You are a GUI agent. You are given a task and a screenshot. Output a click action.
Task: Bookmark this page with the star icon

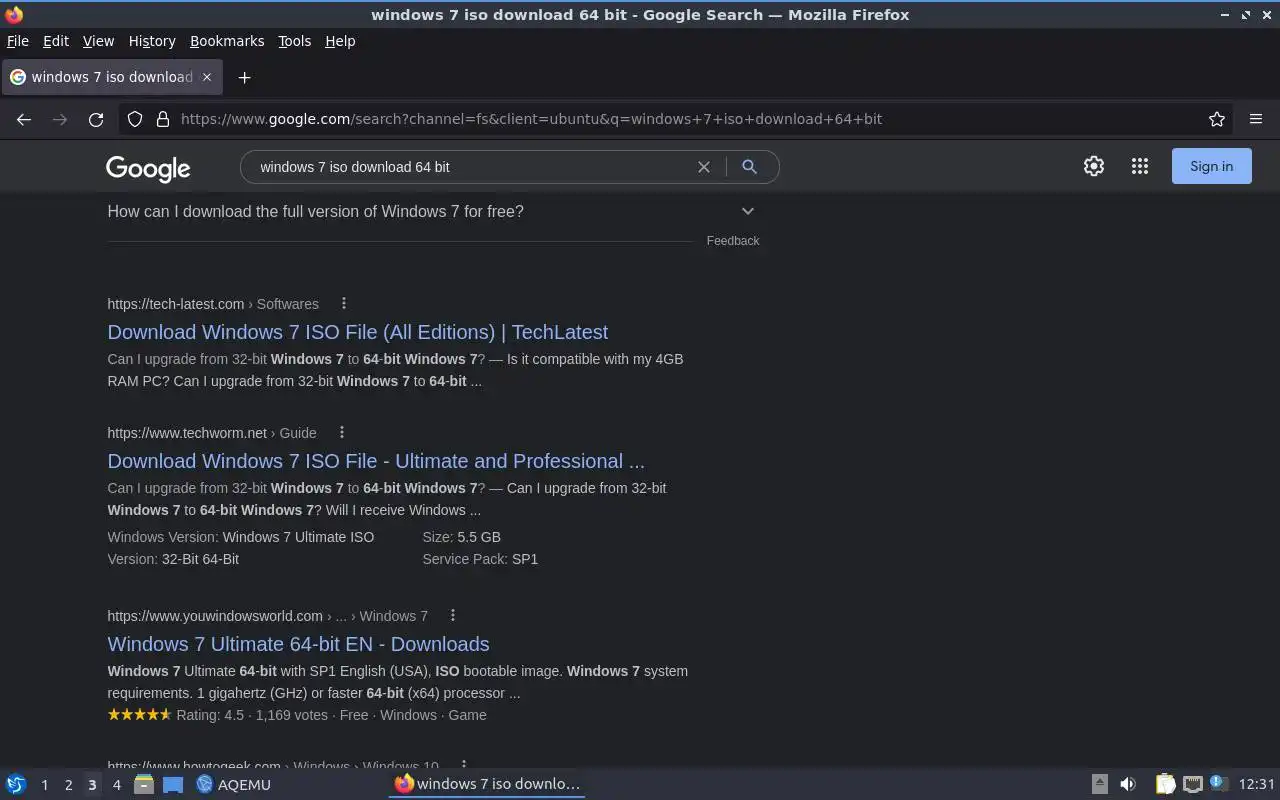[1217, 119]
